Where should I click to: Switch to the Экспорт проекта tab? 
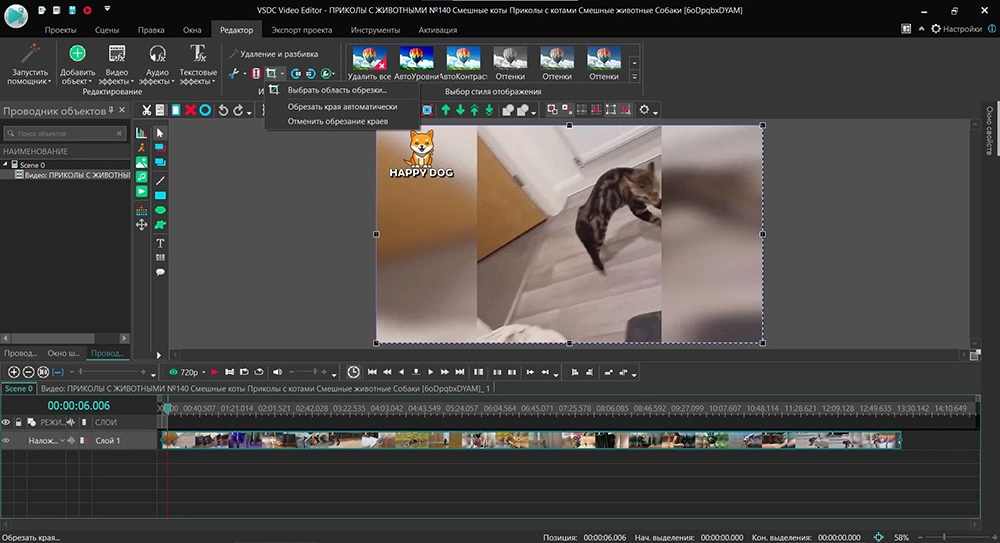(303, 31)
